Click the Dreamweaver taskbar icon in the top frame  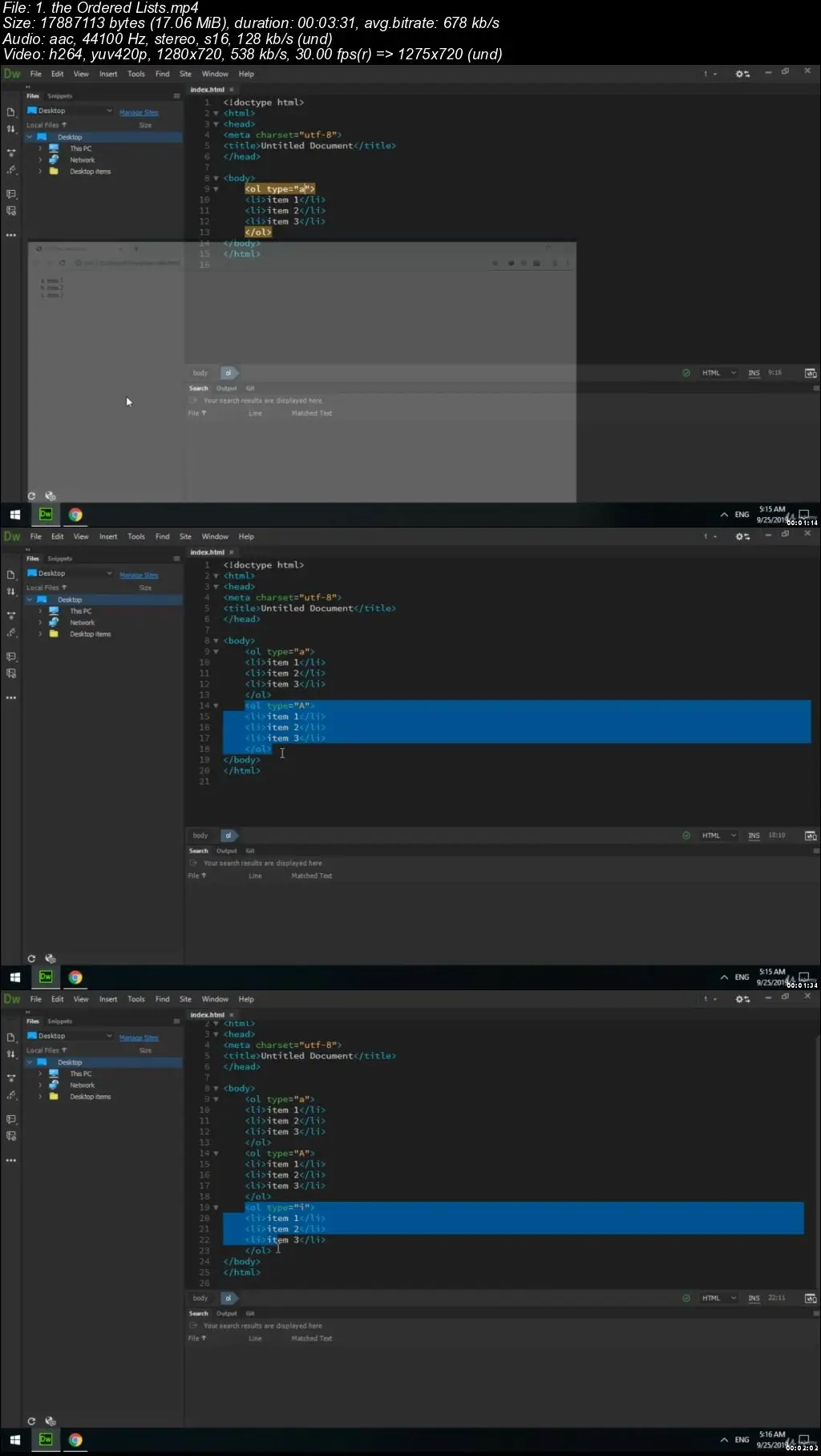click(46, 515)
